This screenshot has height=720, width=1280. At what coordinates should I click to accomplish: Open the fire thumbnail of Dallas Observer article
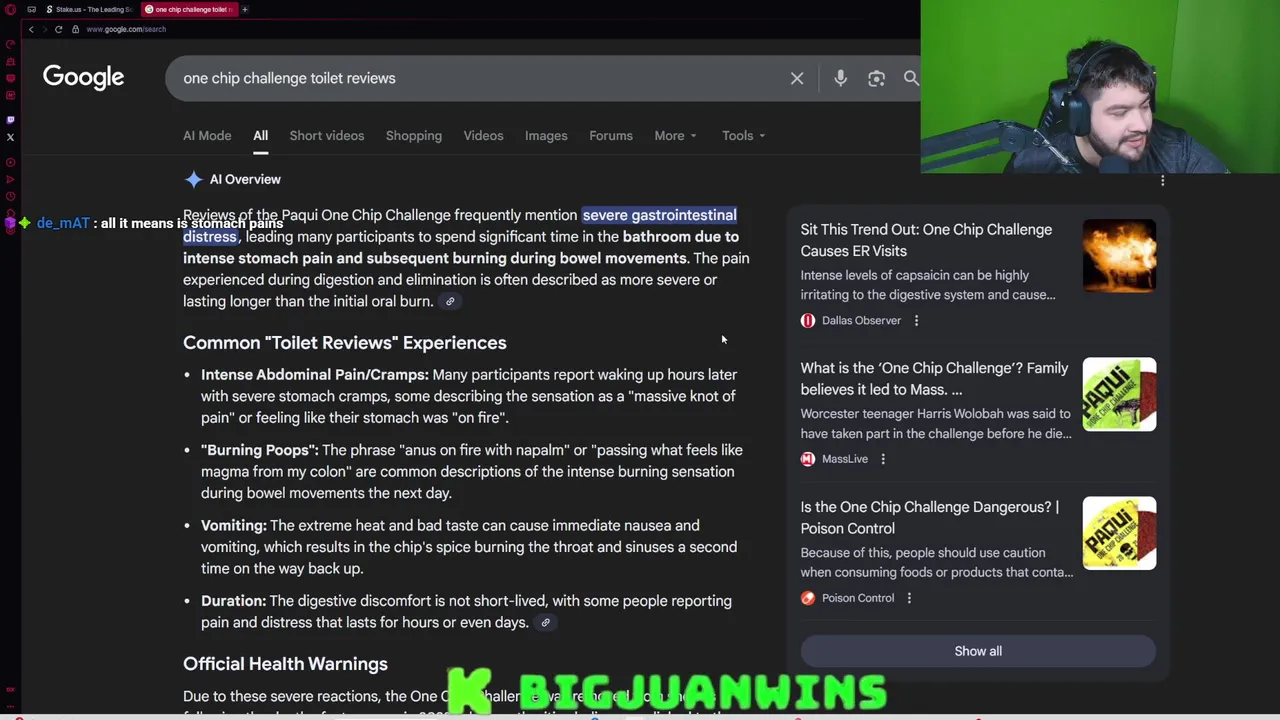click(x=1119, y=256)
